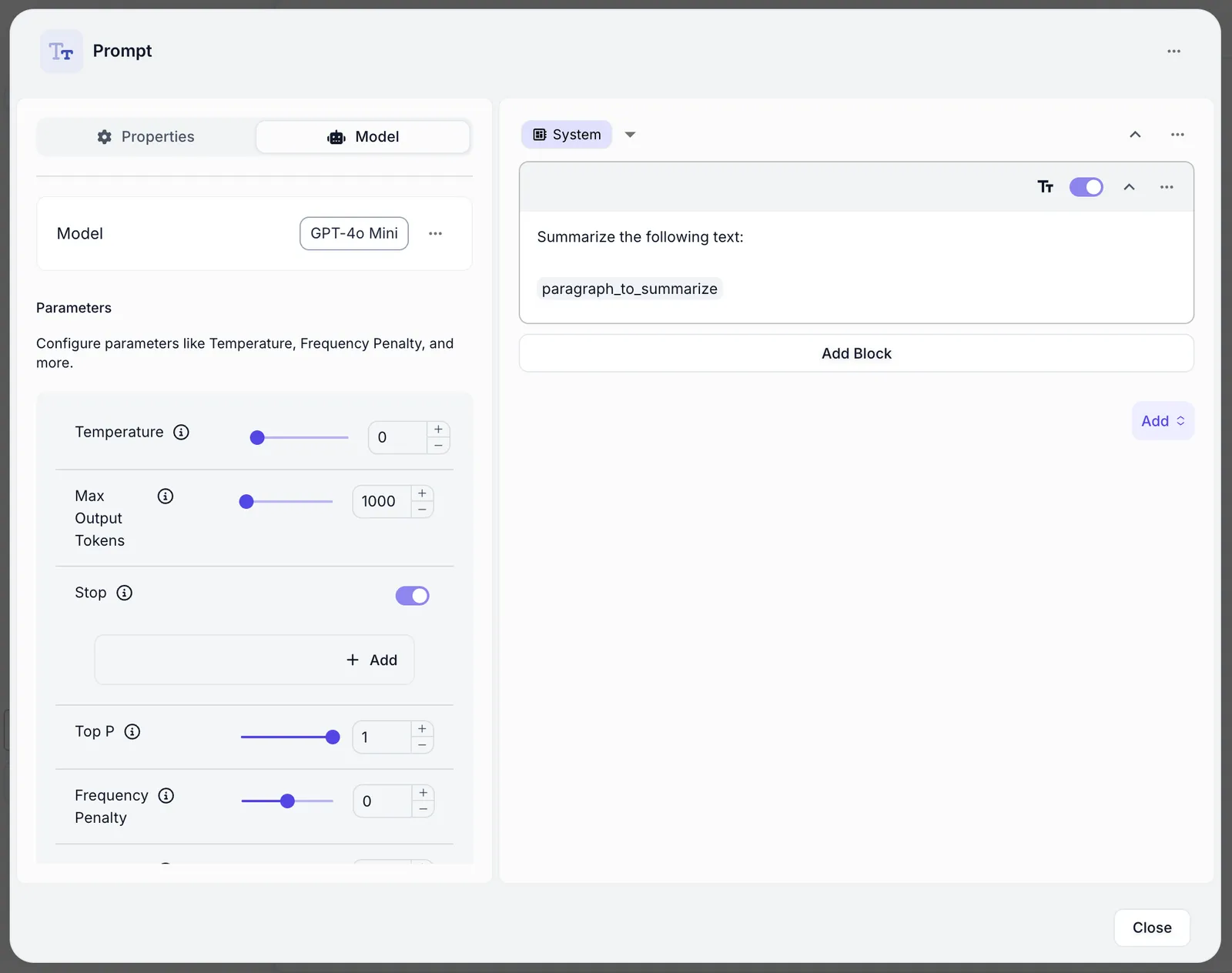Open the Add message dropdown

[x=1163, y=421]
